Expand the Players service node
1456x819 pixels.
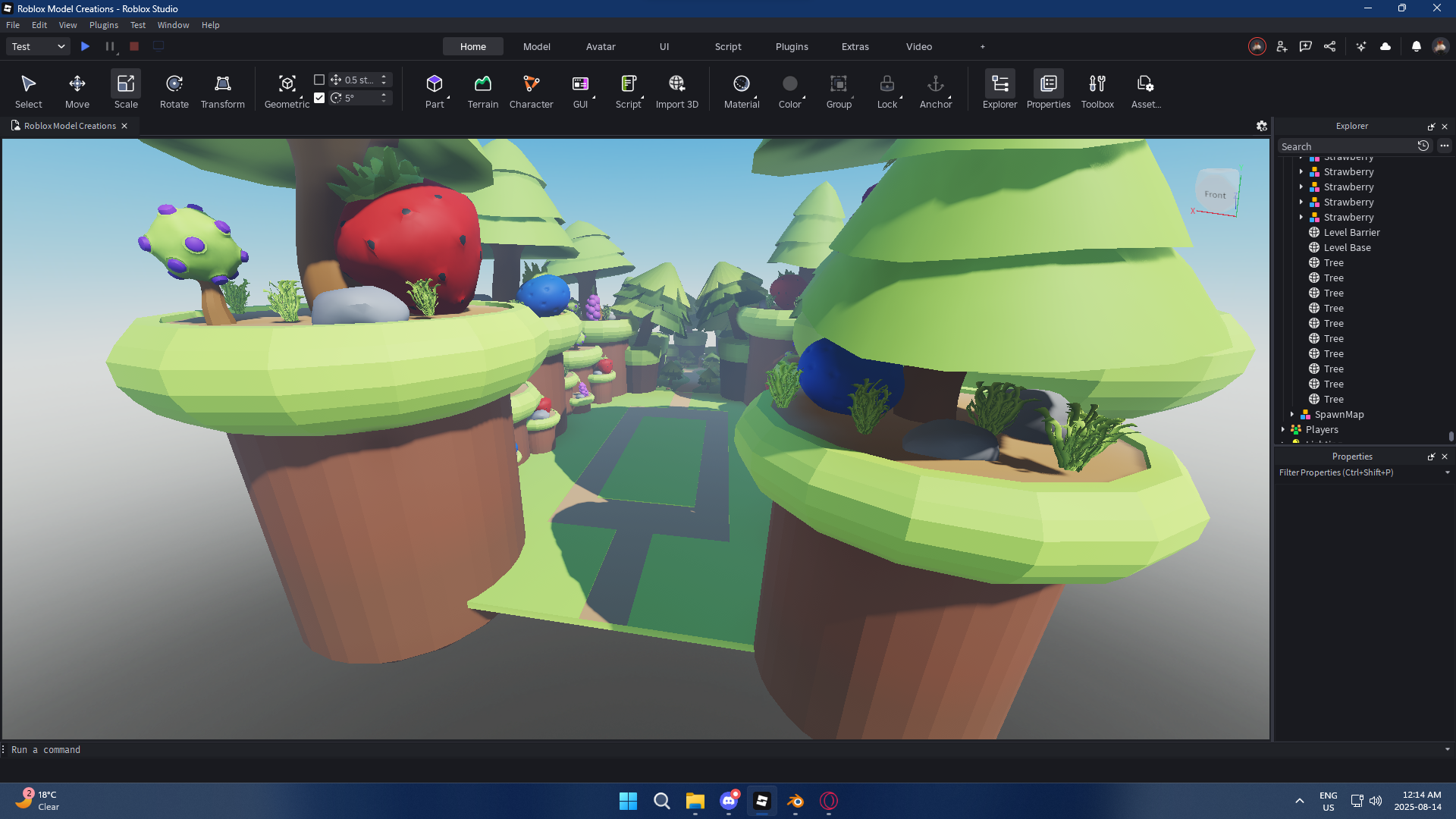click(1283, 429)
